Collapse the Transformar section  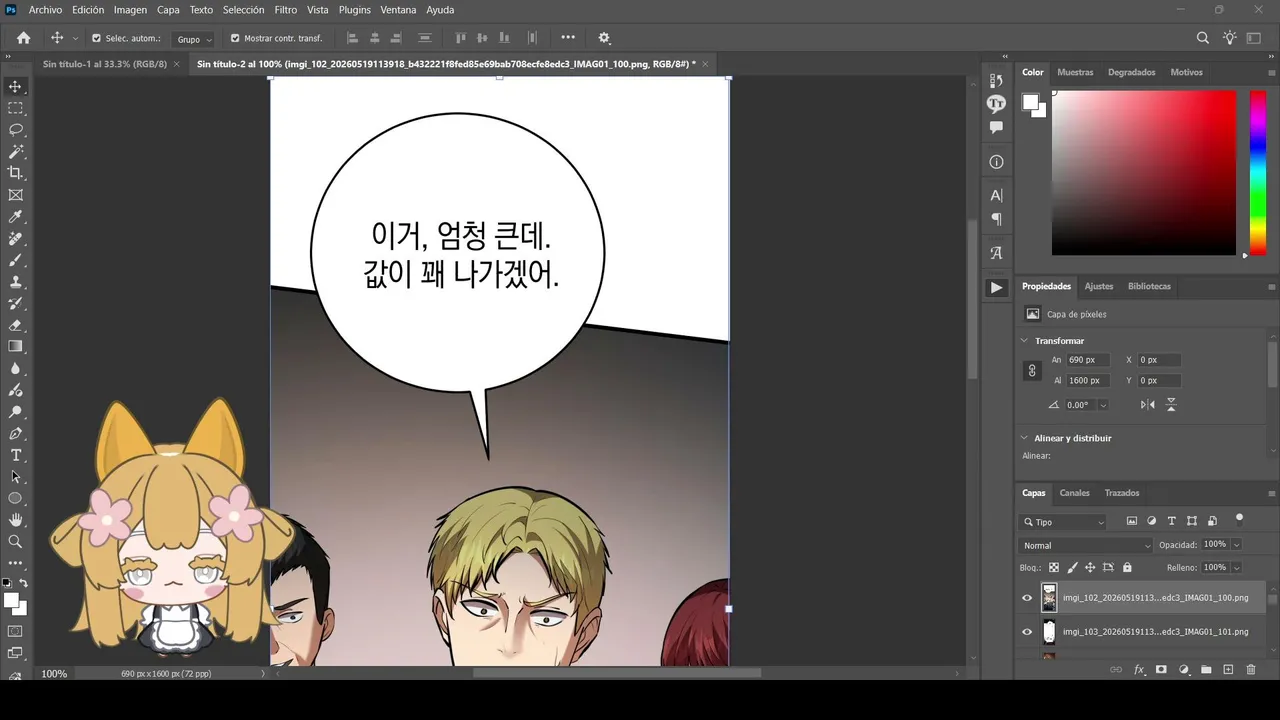point(1024,341)
